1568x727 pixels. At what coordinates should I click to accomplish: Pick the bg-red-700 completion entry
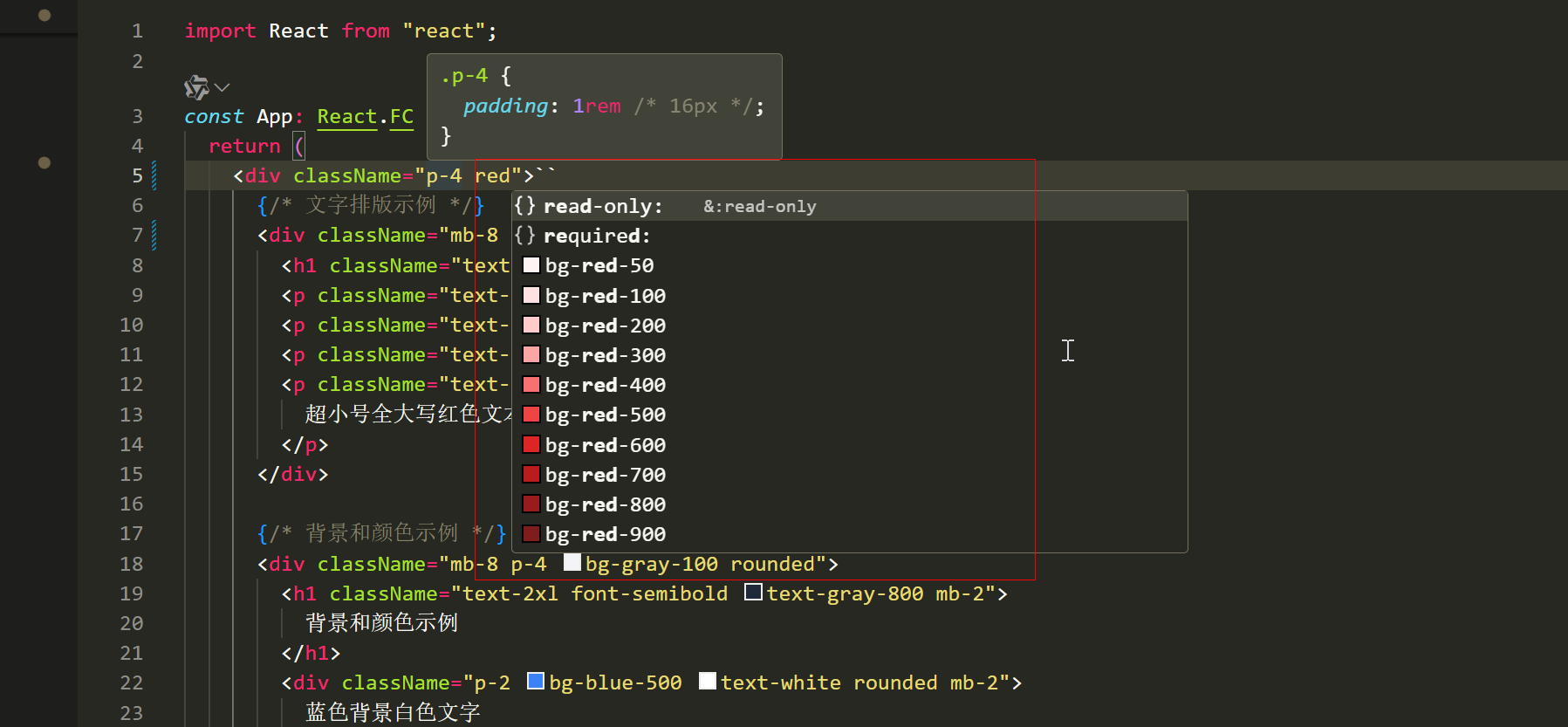coord(849,475)
